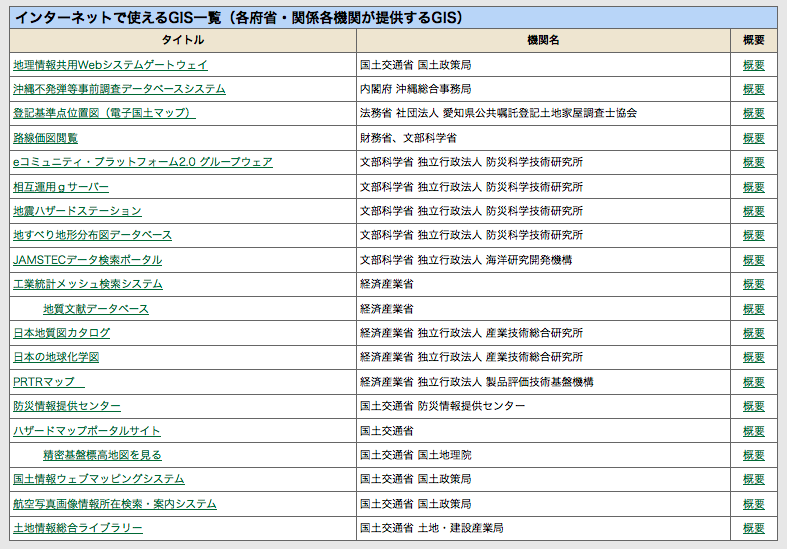The width and height of the screenshot is (787, 549).
Task: Select 法務省 社団法人 愛知県公共嘱託登記土地家屋調査士協会 cell
Action: pos(544,113)
